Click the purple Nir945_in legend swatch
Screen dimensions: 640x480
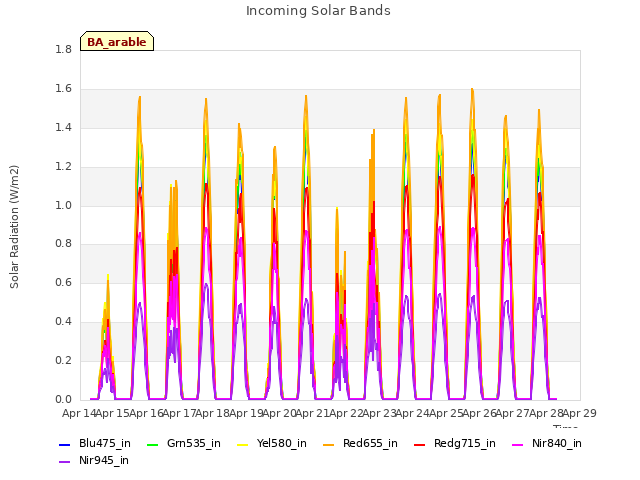(65, 462)
